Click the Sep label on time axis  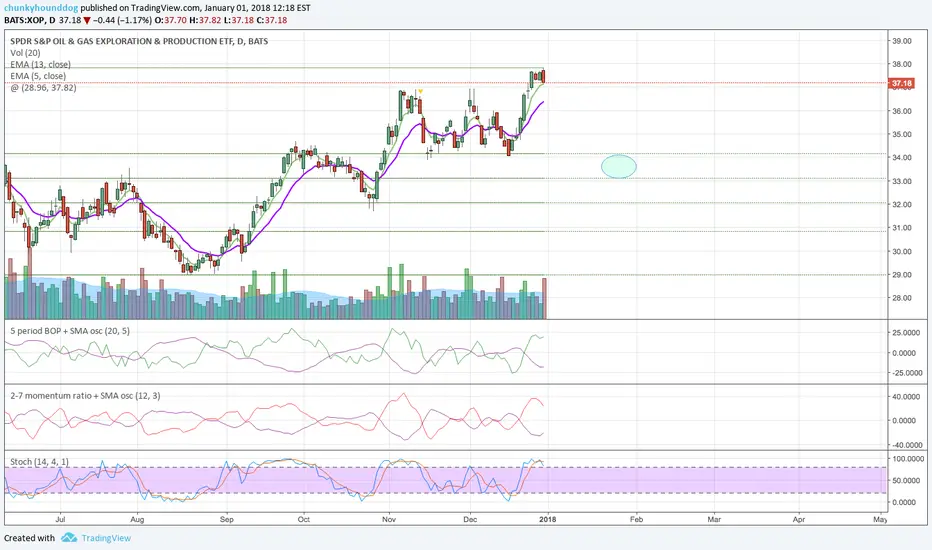(x=226, y=519)
